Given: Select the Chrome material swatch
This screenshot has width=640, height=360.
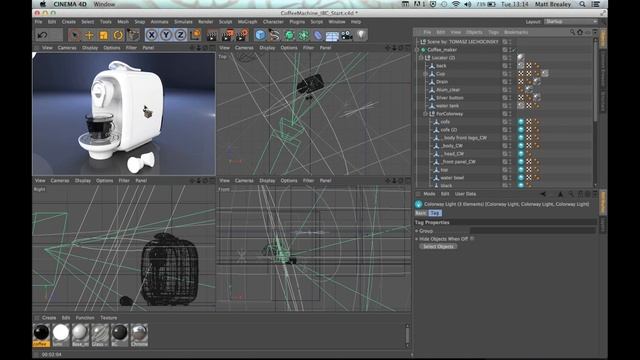Looking at the screenshot, I should [139, 333].
